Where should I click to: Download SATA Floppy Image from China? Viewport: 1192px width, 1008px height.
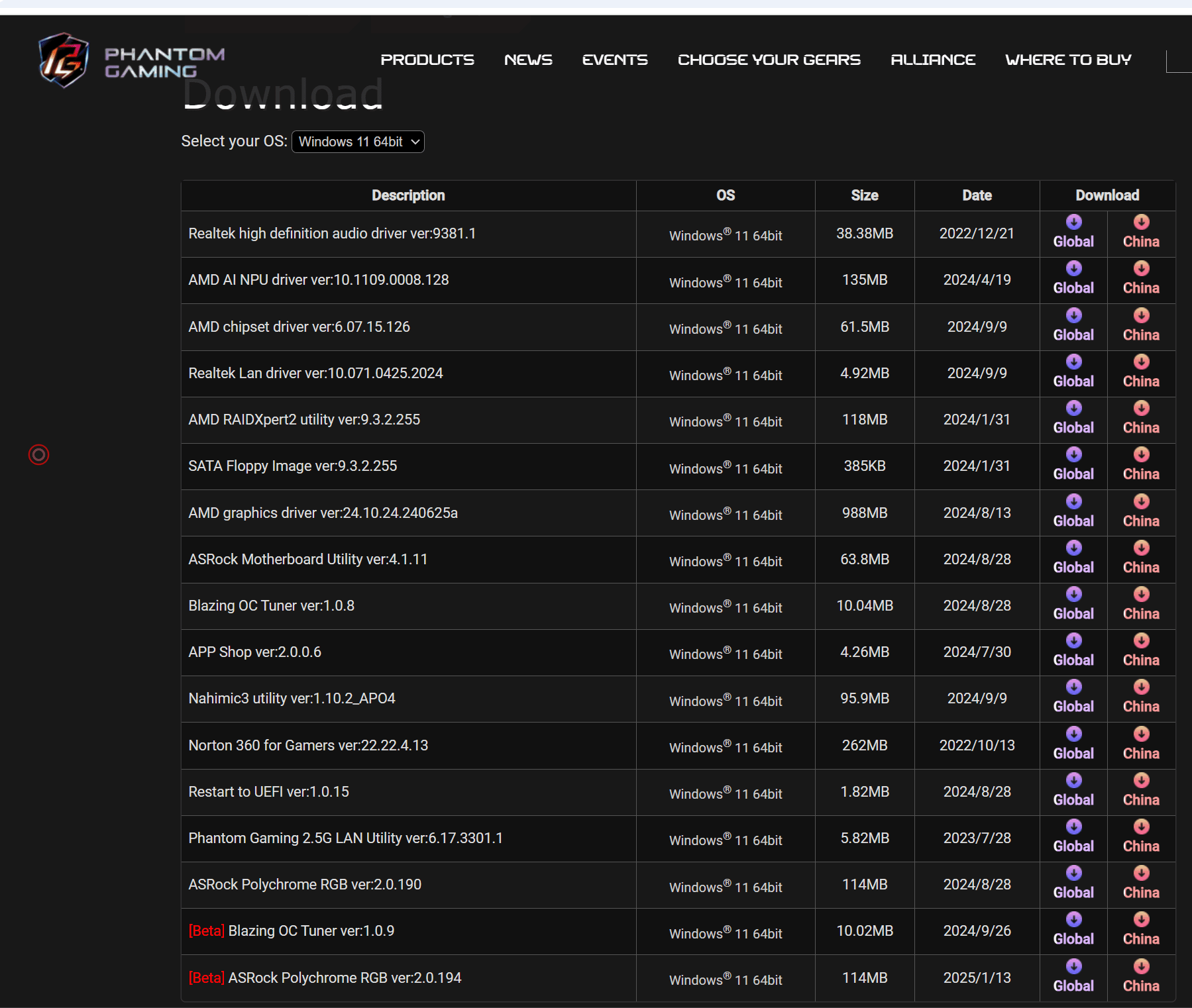click(1141, 465)
